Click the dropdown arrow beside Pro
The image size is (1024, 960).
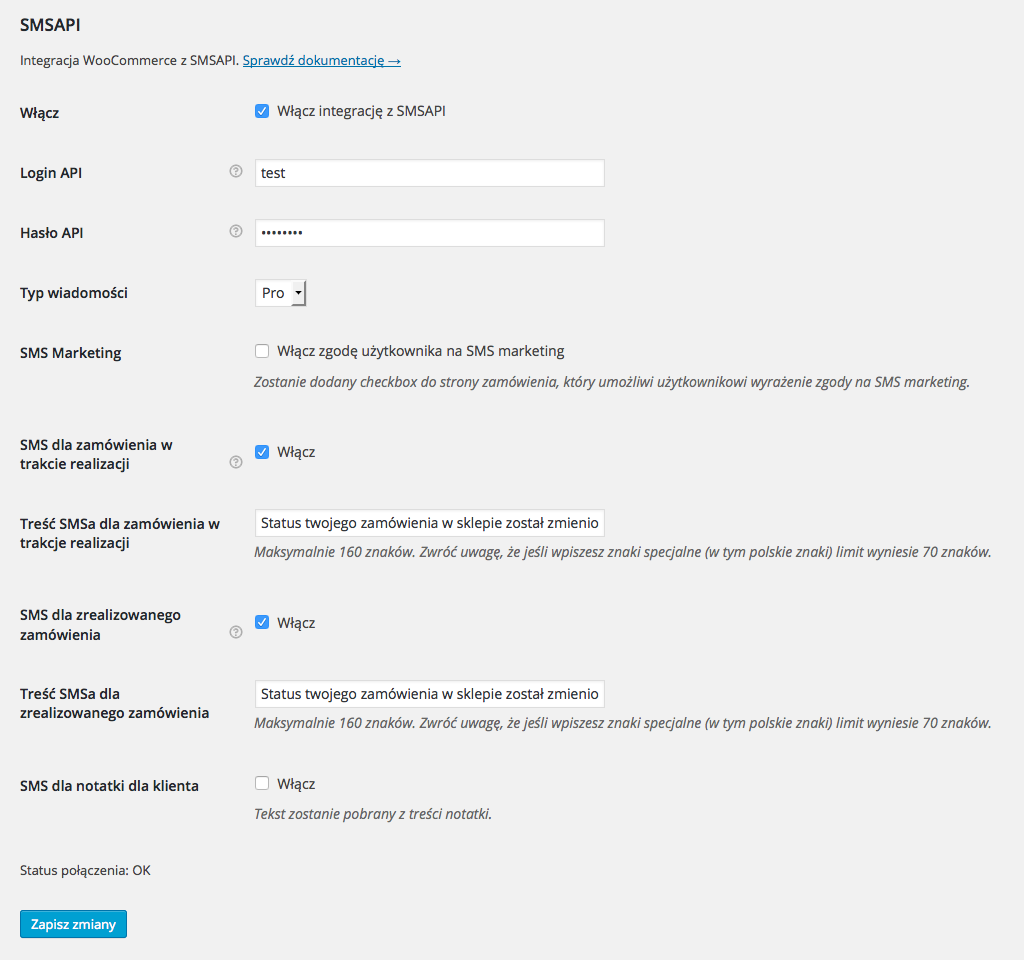click(x=298, y=293)
